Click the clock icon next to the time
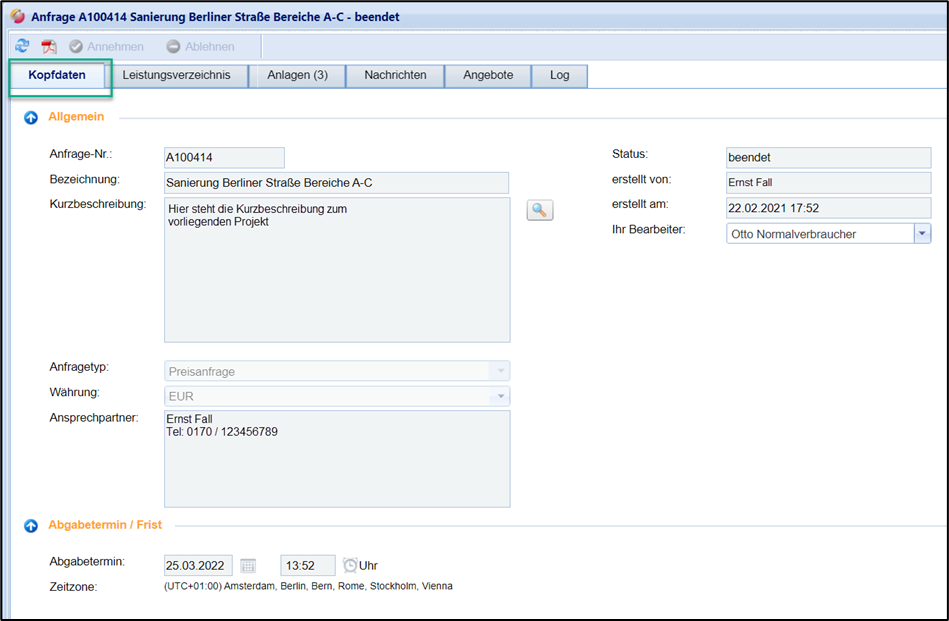 point(350,565)
